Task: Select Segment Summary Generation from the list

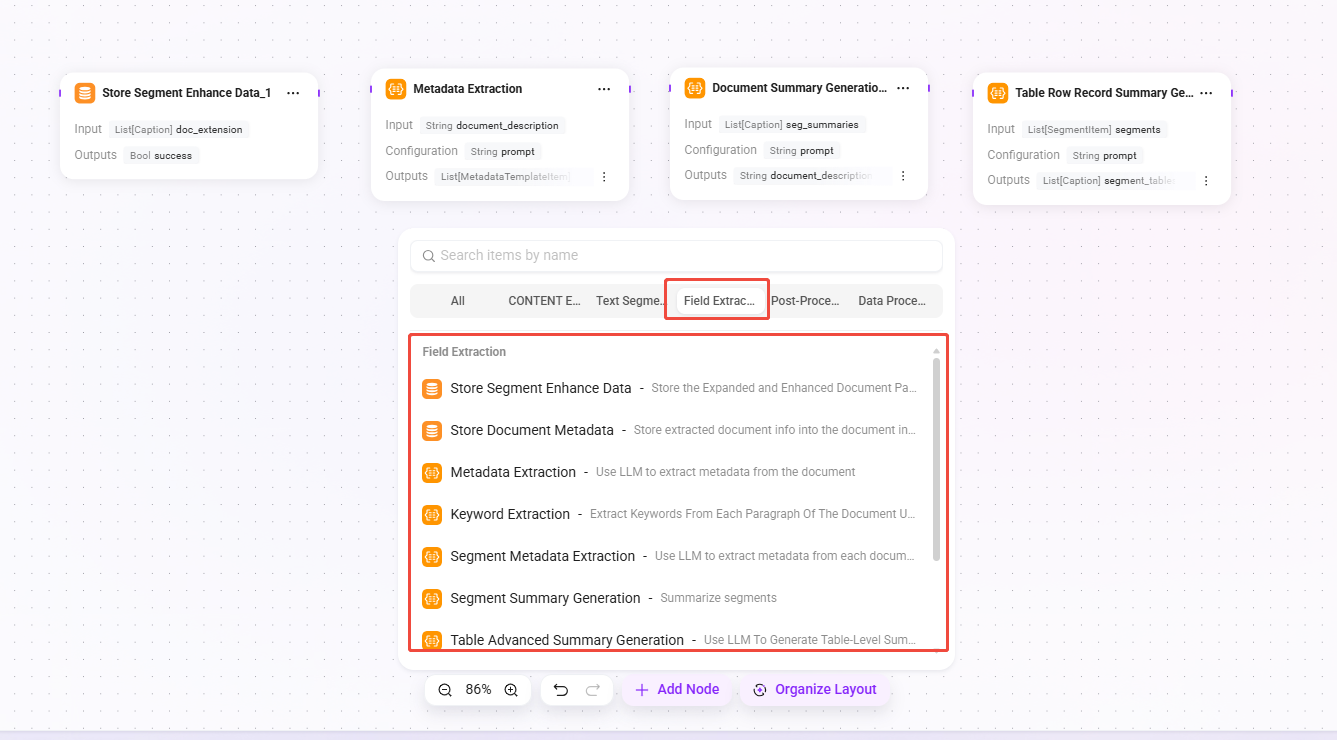Action: 670,599
